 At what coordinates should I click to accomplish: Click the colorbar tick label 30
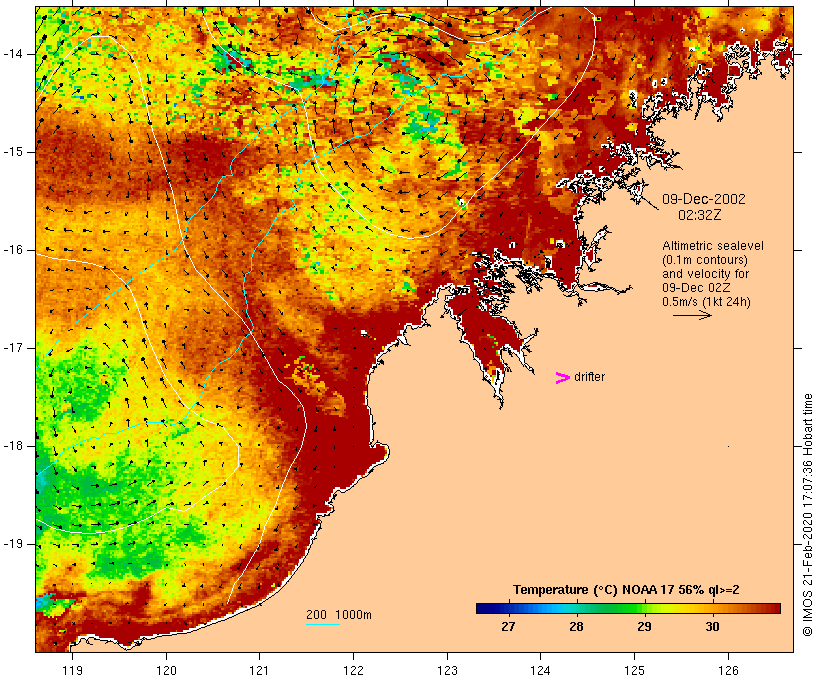[x=712, y=626]
